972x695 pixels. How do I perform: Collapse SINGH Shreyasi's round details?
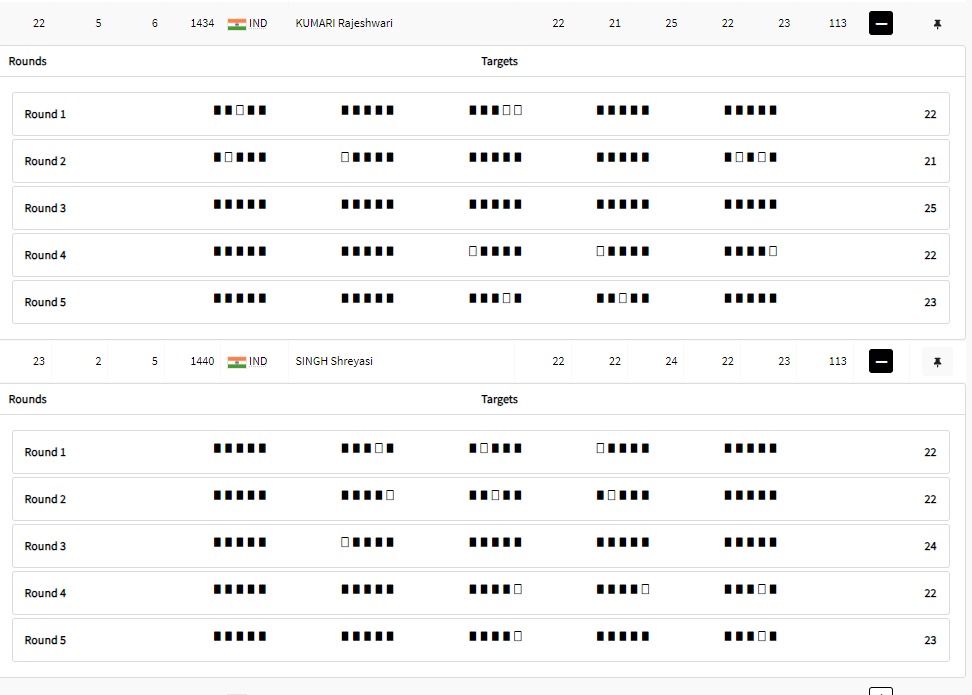coord(881,361)
